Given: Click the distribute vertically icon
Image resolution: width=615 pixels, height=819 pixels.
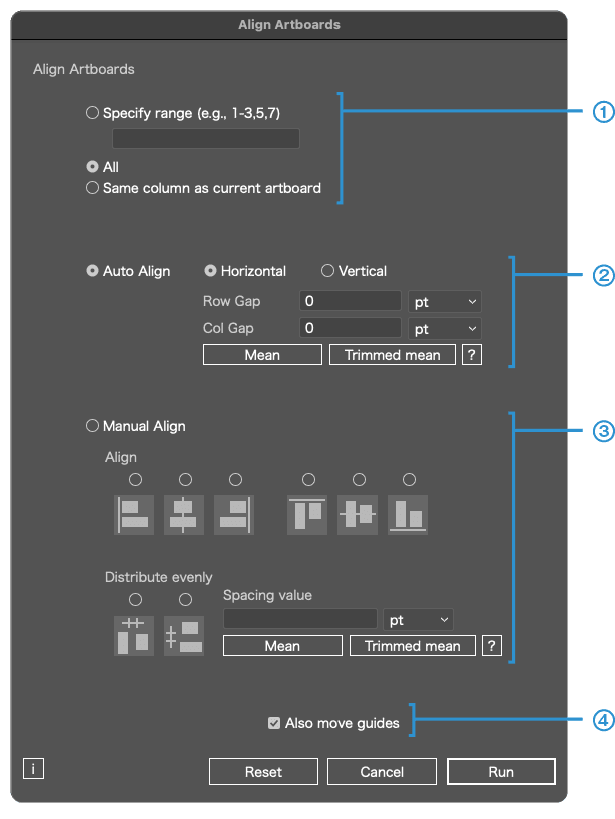Looking at the screenshot, I should [x=184, y=635].
